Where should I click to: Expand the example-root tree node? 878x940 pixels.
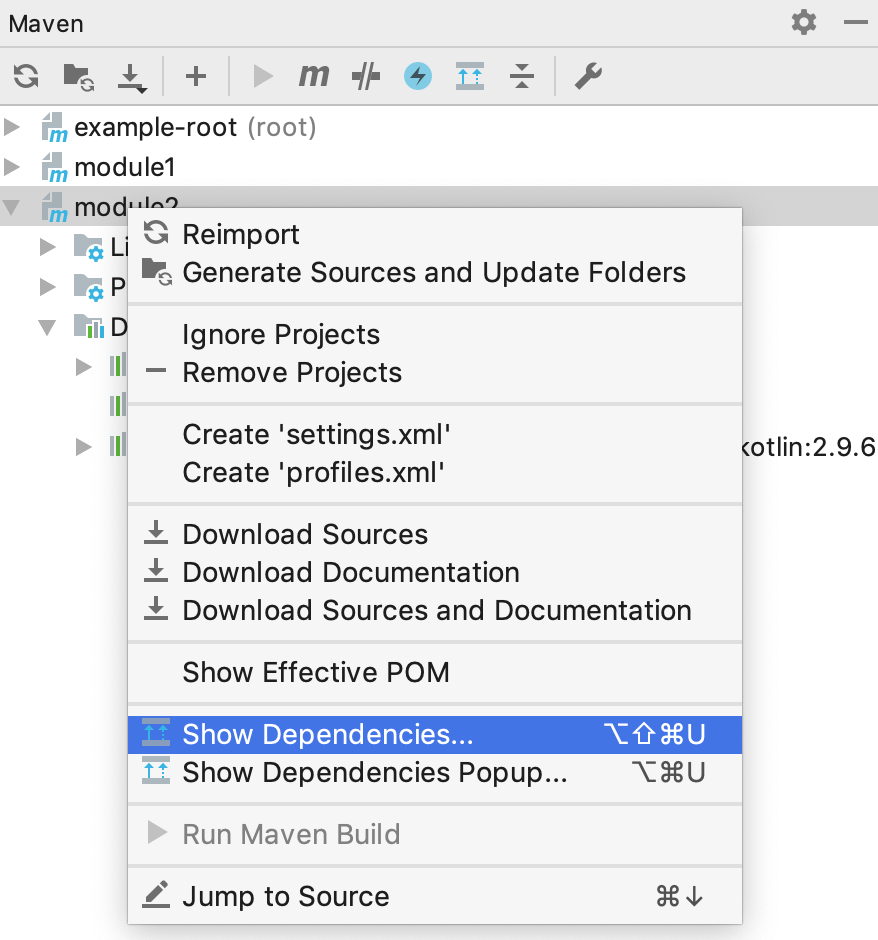pyautogui.click(x=11, y=127)
